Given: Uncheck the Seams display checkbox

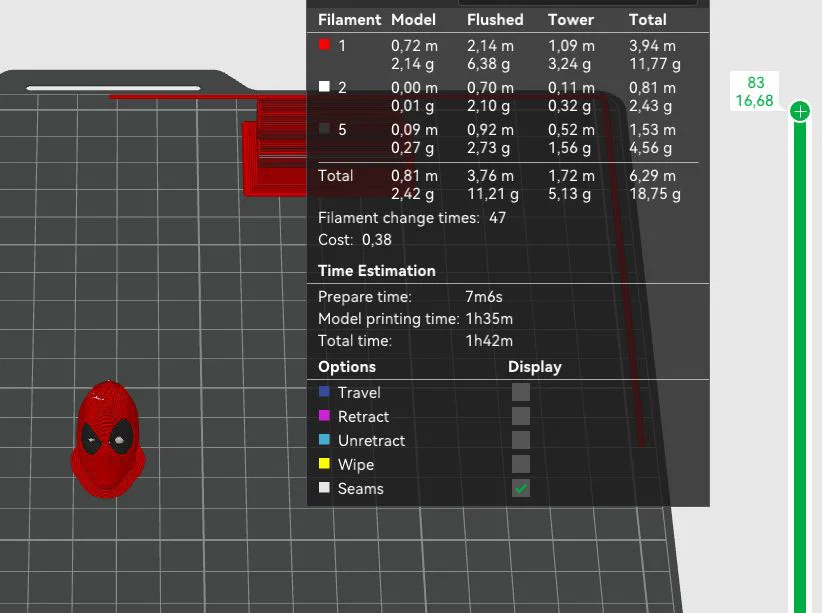Looking at the screenshot, I should (x=521, y=489).
